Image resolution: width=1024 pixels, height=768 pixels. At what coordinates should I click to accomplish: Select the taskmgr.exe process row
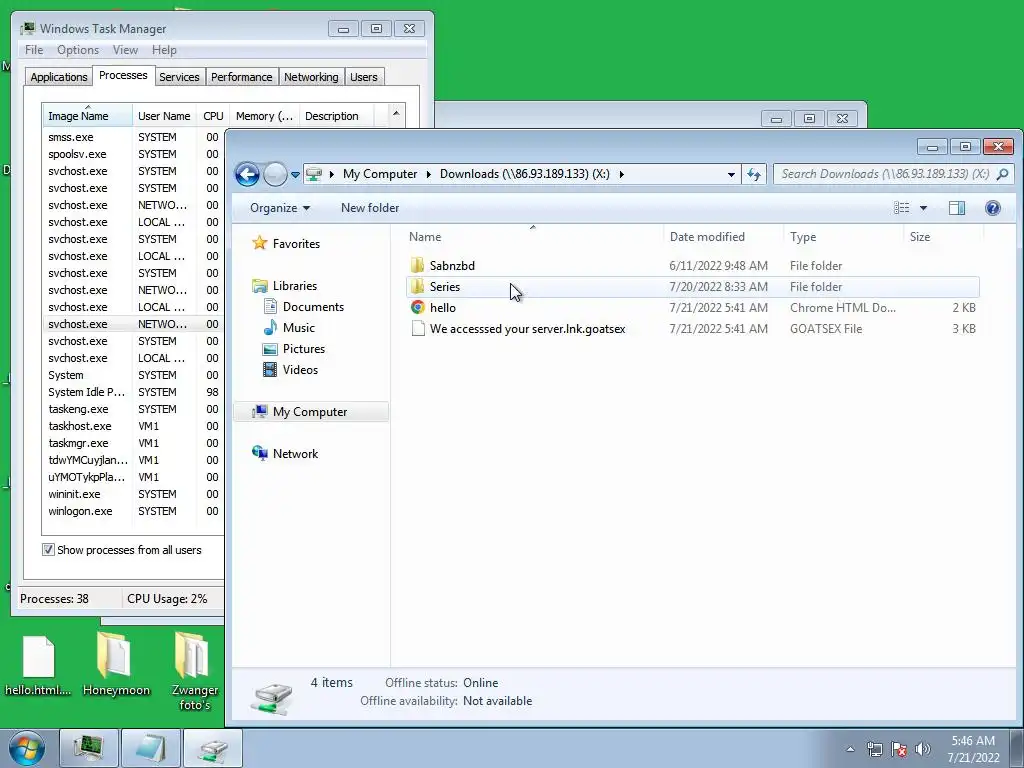tap(133, 443)
